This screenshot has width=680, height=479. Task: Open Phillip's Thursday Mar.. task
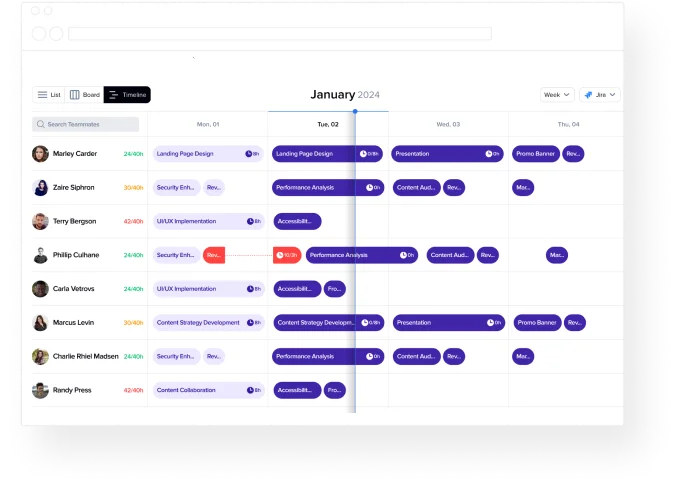[557, 255]
